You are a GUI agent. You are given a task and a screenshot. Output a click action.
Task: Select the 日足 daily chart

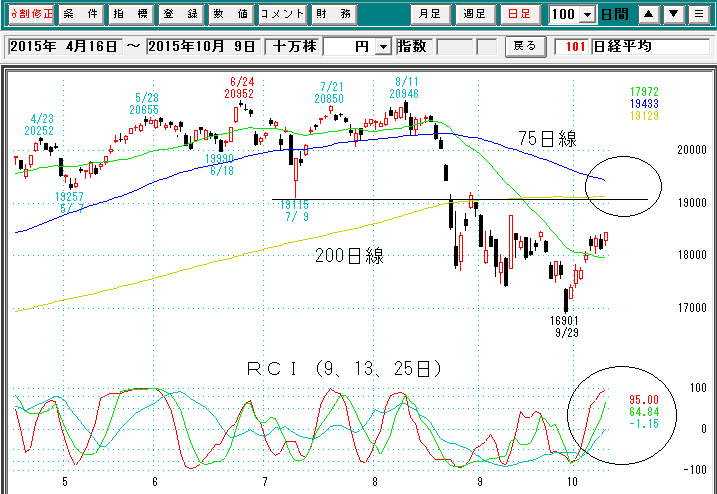(521, 15)
